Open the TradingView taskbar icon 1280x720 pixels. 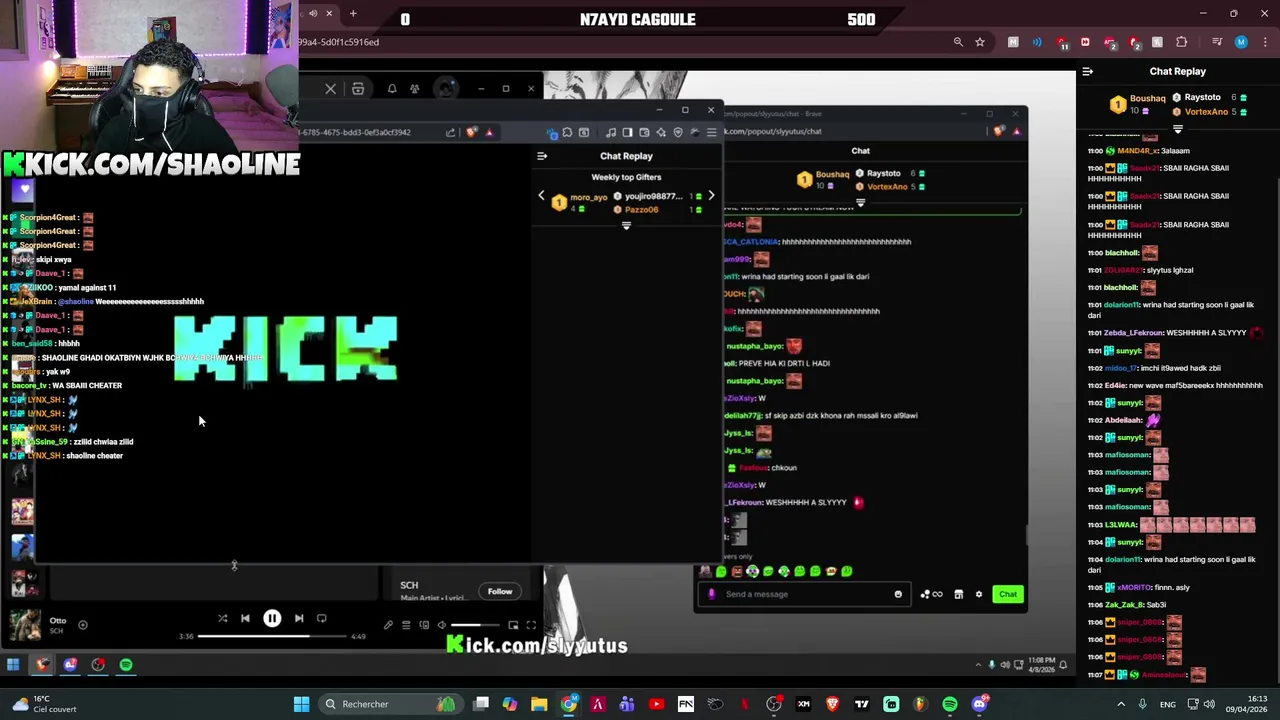(x=861, y=704)
